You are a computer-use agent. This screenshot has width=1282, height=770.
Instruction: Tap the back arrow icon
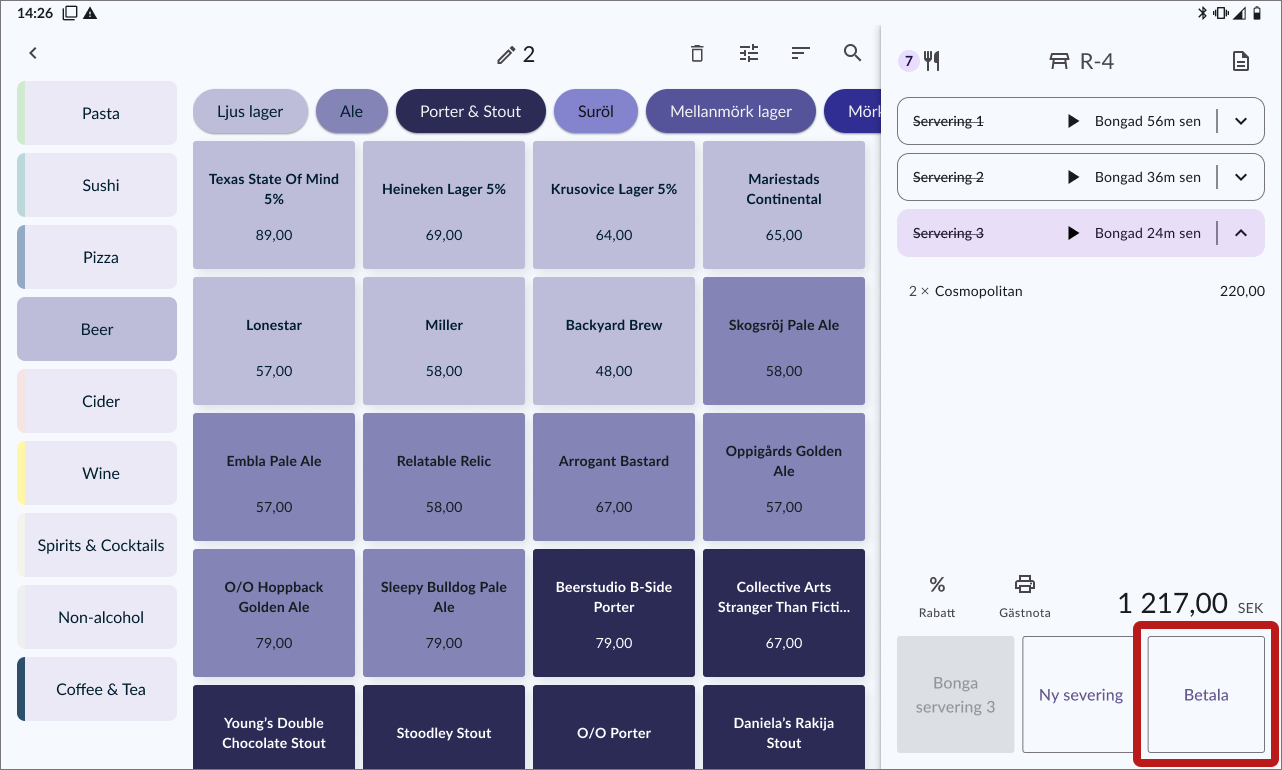pyautogui.click(x=33, y=53)
